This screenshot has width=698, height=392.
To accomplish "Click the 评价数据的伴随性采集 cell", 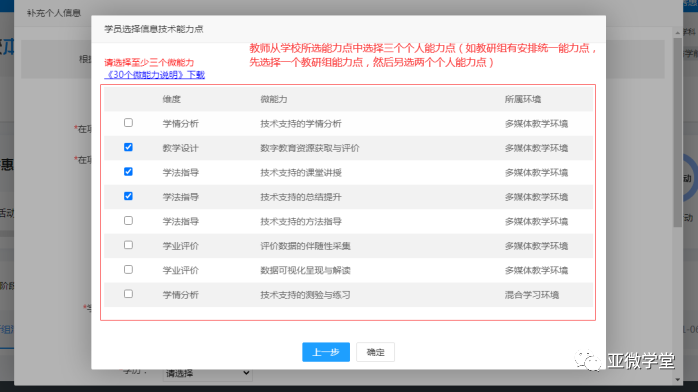I will [x=305, y=246].
